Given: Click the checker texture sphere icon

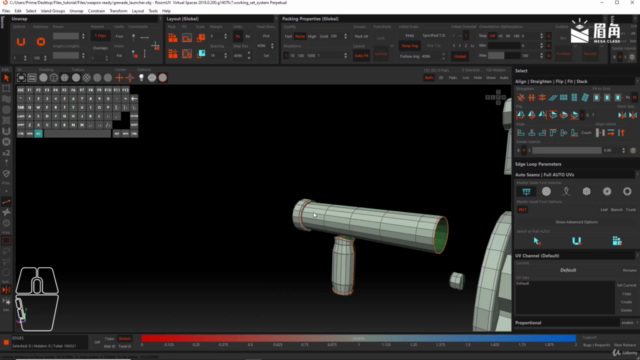Looking at the screenshot, I should (87, 78).
